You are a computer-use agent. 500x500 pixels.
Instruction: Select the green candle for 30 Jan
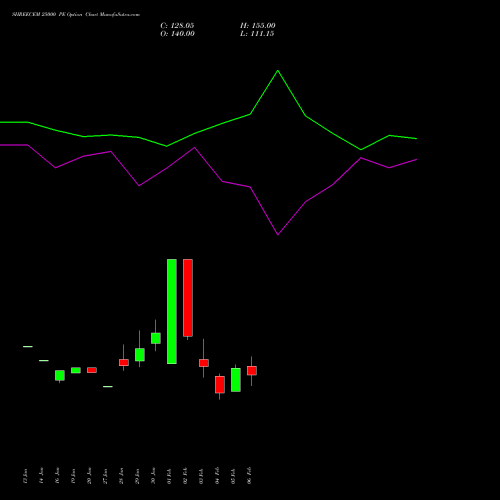point(156,338)
